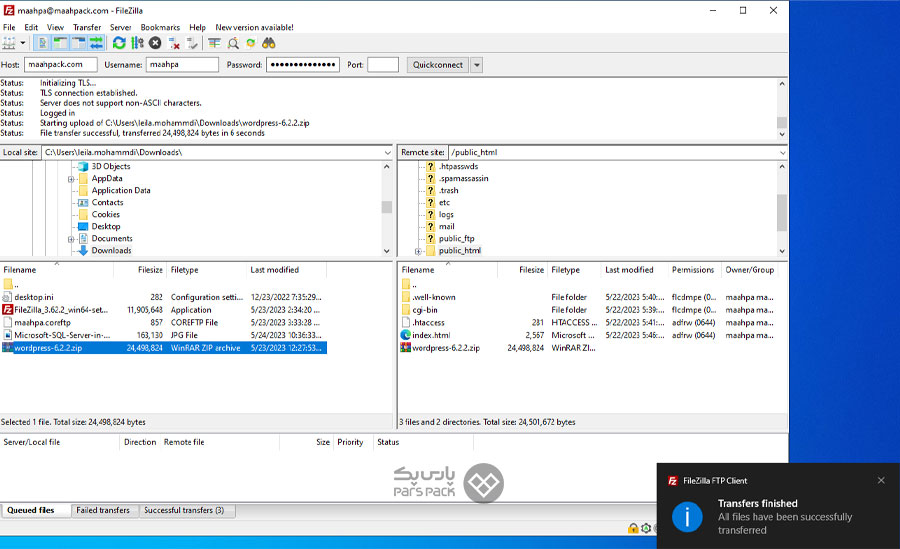Select the public_ftp remote folder
Viewport: 900px width, 549px height.
click(456, 239)
